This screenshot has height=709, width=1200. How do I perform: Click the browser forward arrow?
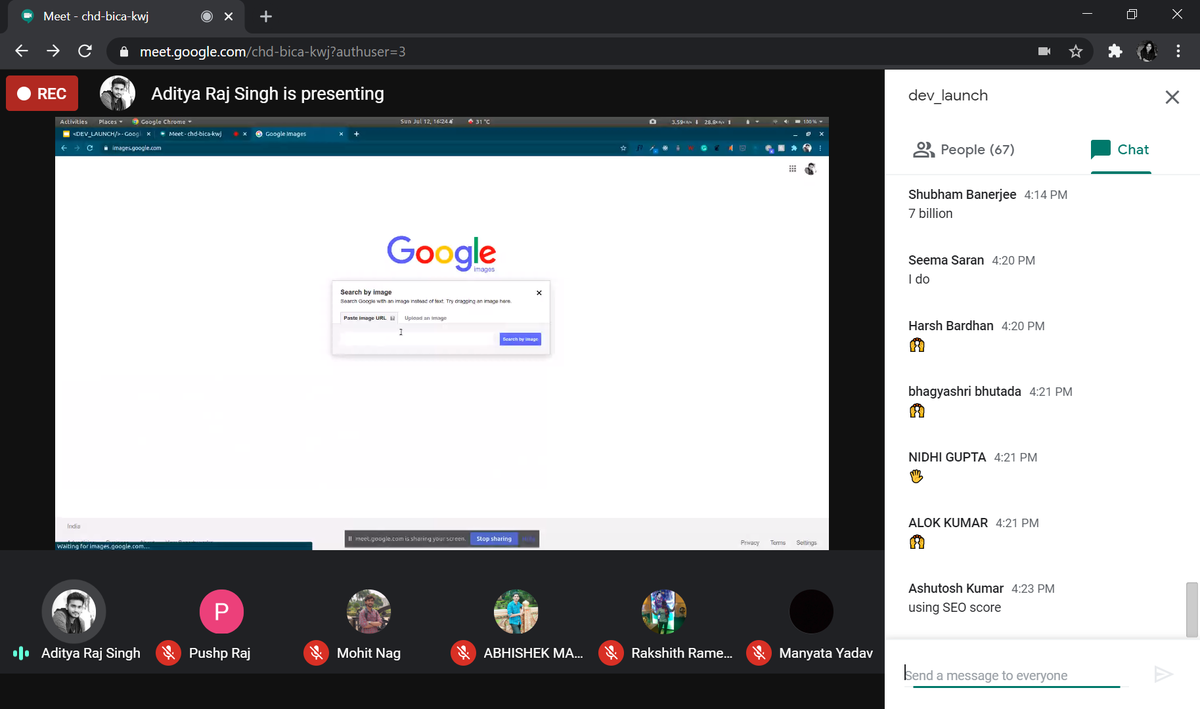(x=53, y=51)
